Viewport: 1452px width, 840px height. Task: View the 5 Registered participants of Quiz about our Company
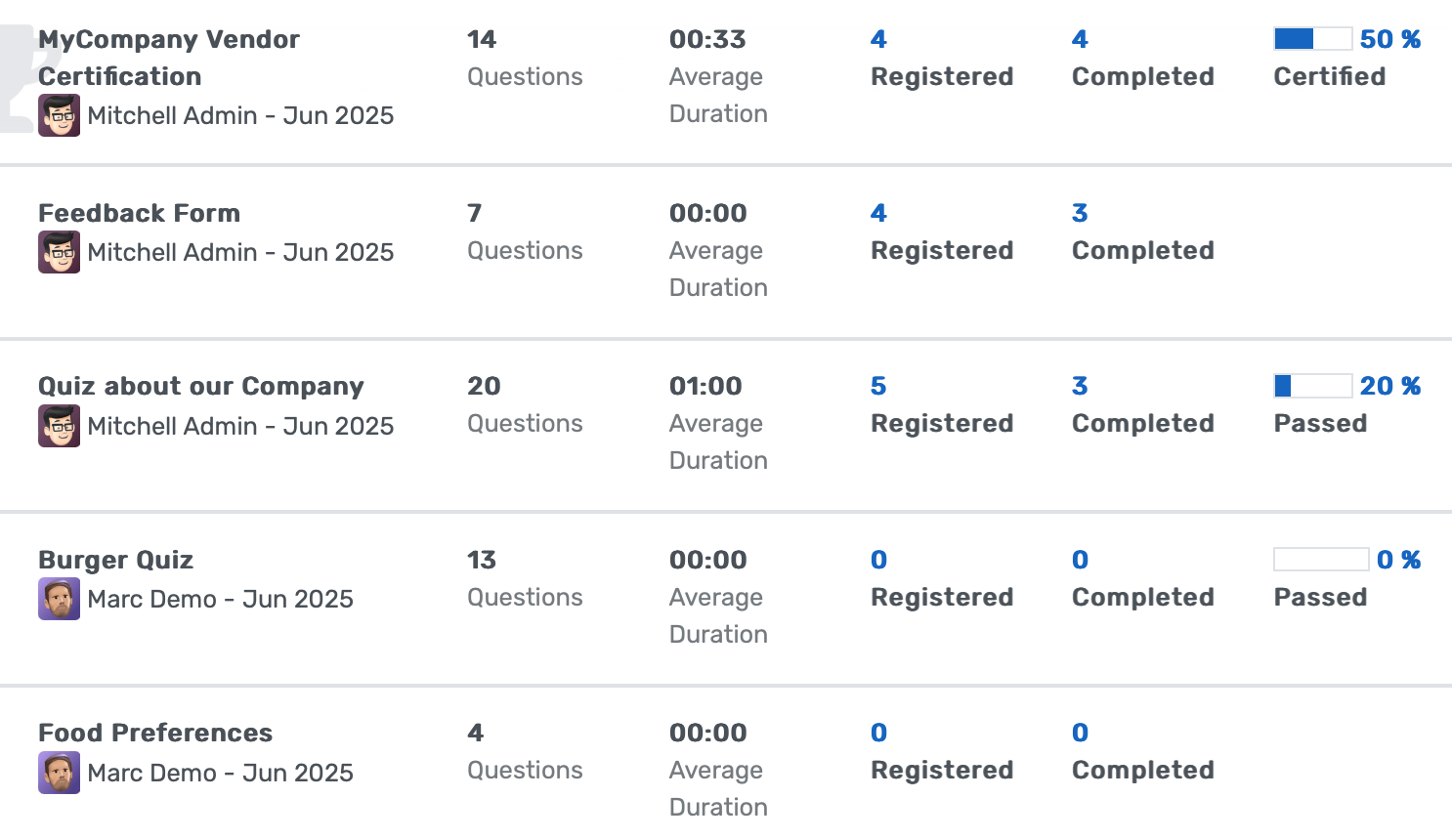pos(877,386)
